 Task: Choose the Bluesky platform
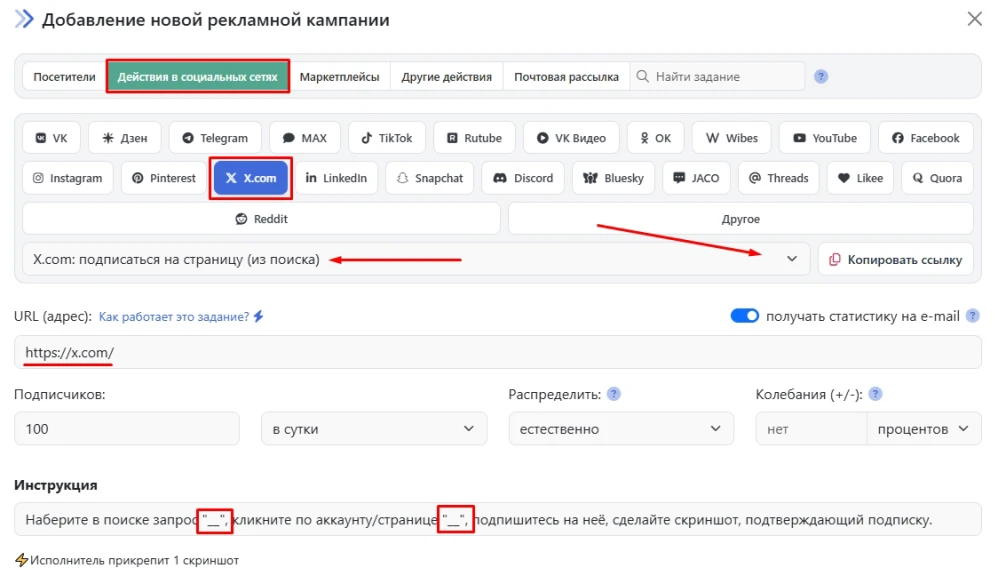613,178
